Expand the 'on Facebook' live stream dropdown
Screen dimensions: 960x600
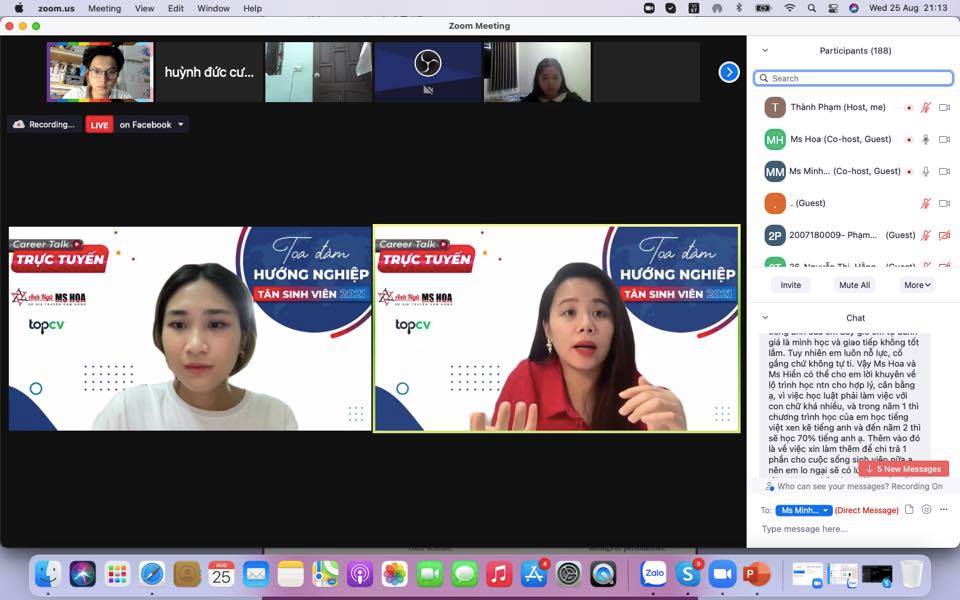[x=152, y=125]
